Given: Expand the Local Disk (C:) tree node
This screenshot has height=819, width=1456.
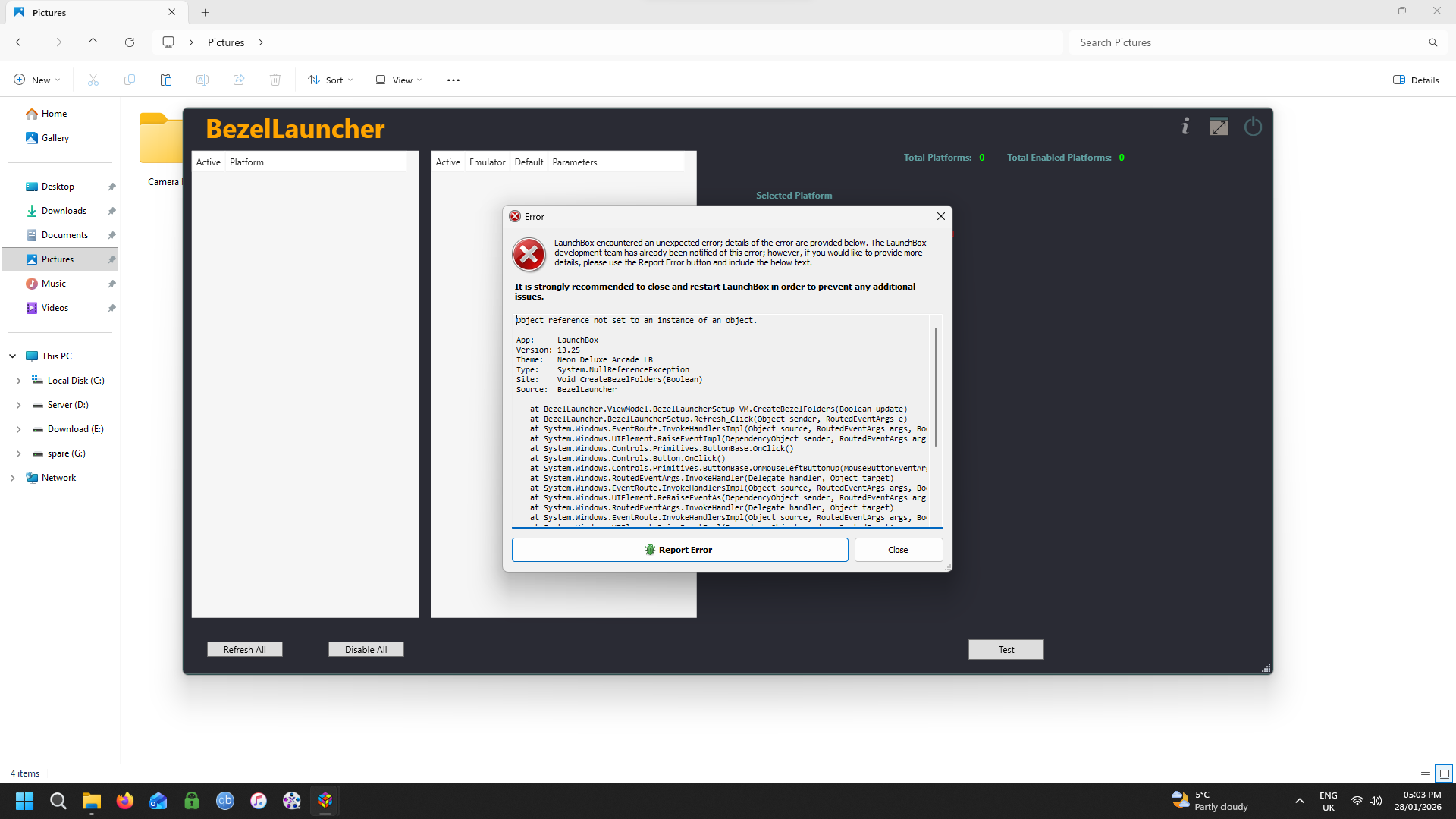Looking at the screenshot, I should (18, 381).
